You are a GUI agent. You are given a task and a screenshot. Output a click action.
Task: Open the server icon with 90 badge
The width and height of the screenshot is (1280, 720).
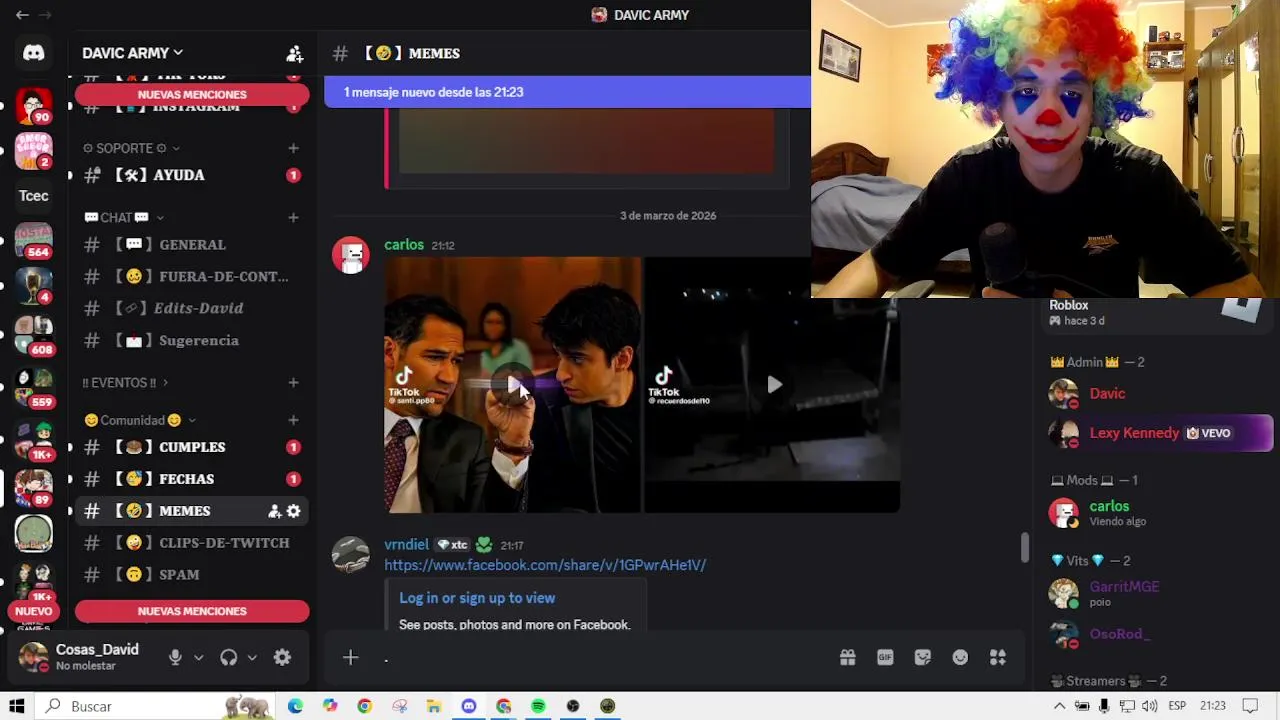pyautogui.click(x=33, y=105)
